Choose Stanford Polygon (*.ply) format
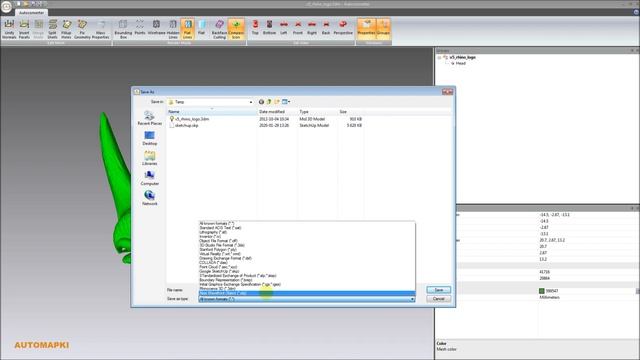Screen dimensions: 640x360 click(x=307, y=249)
